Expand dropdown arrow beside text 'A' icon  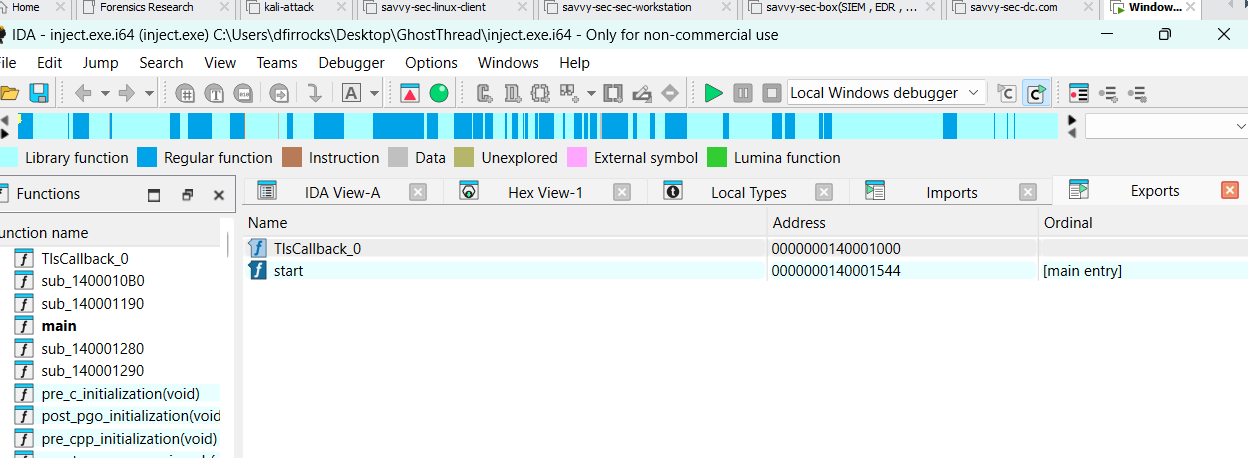(x=374, y=93)
